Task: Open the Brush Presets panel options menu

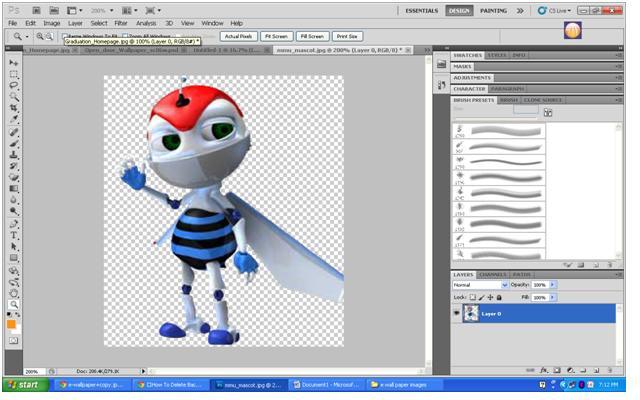Action: [619, 100]
